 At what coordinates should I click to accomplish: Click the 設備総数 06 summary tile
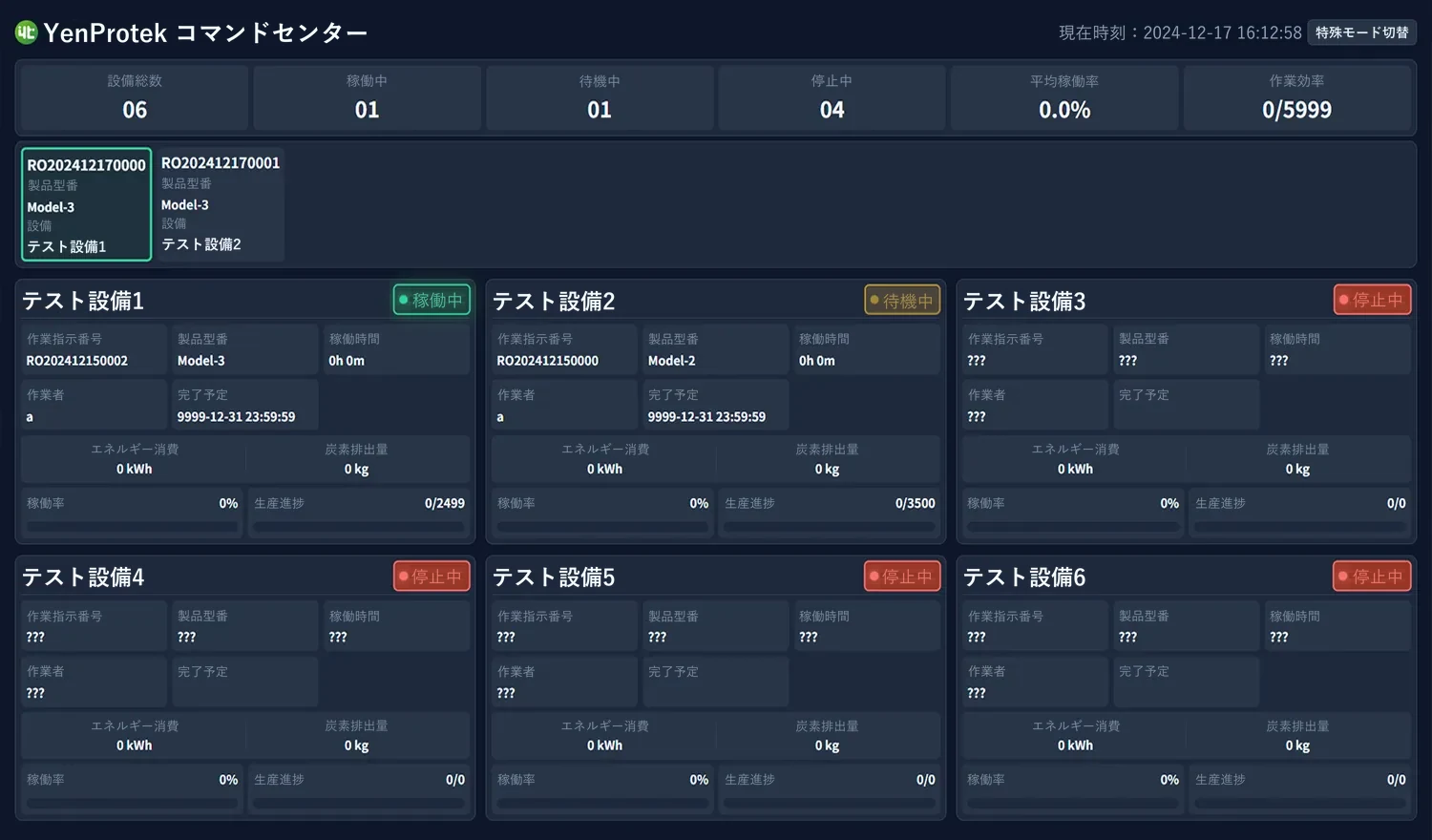[135, 97]
